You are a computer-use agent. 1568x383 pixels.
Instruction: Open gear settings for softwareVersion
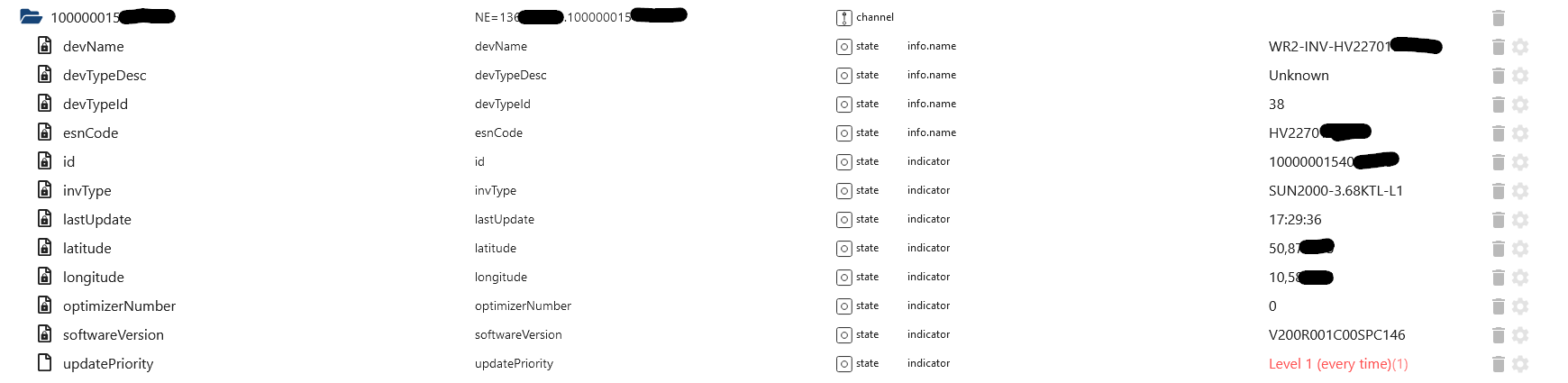pyautogui.click(x=1520, y=335)
